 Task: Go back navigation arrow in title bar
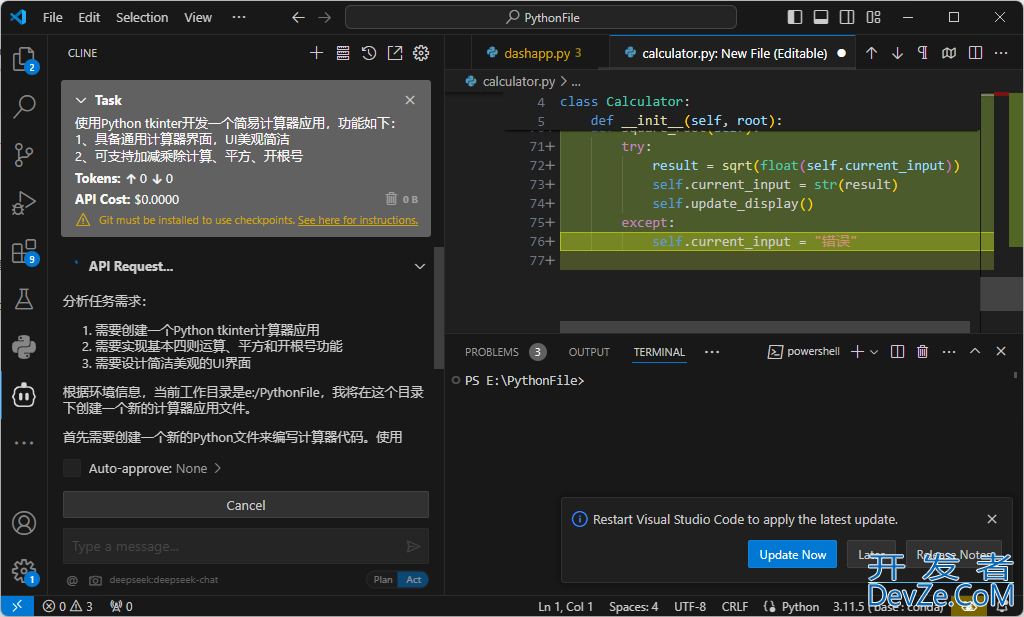pos(298,18)
